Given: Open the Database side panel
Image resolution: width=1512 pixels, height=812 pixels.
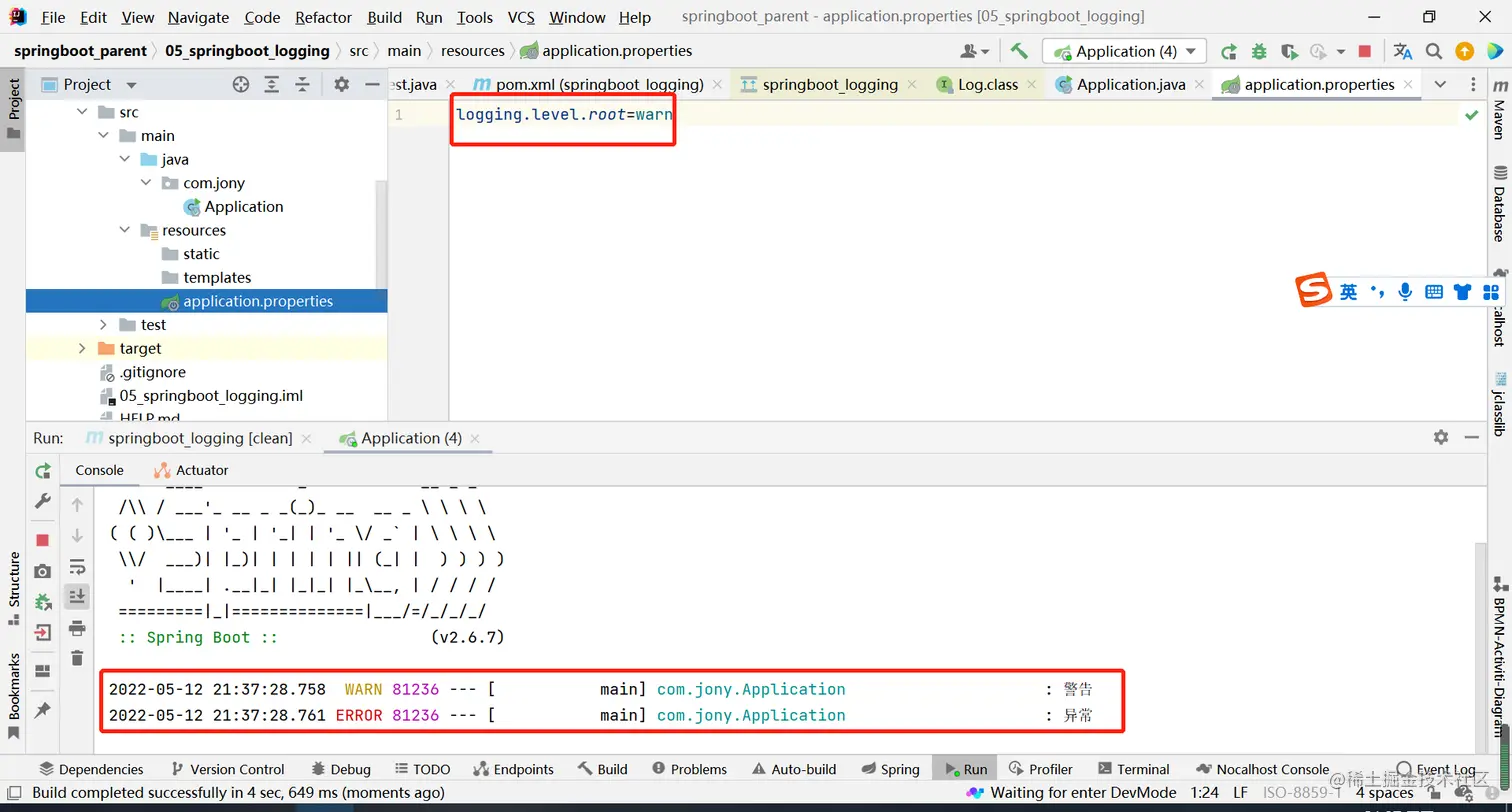Looking at the screenshot, I should point(1499,204).
